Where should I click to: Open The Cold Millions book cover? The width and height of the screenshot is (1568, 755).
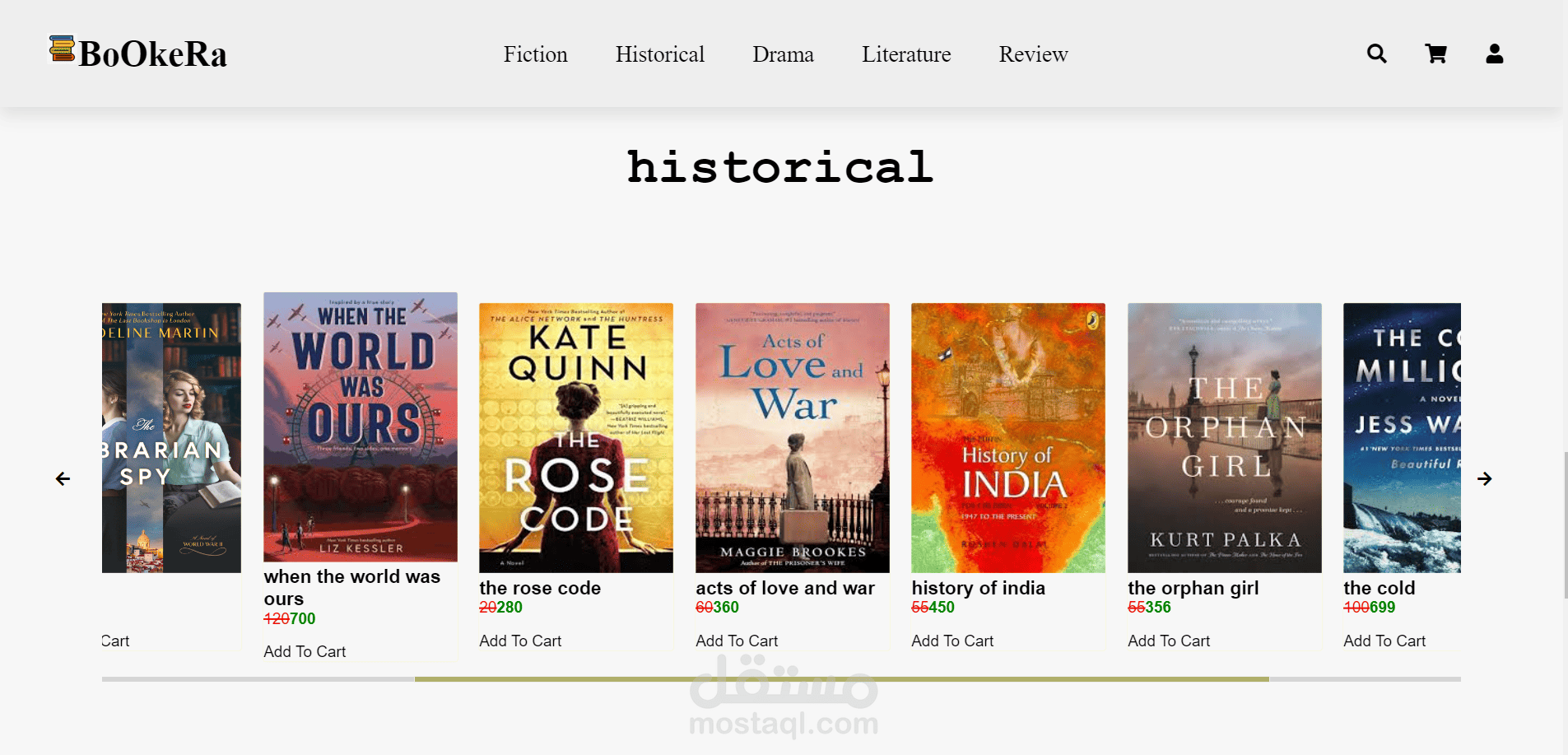point(1402,438)
